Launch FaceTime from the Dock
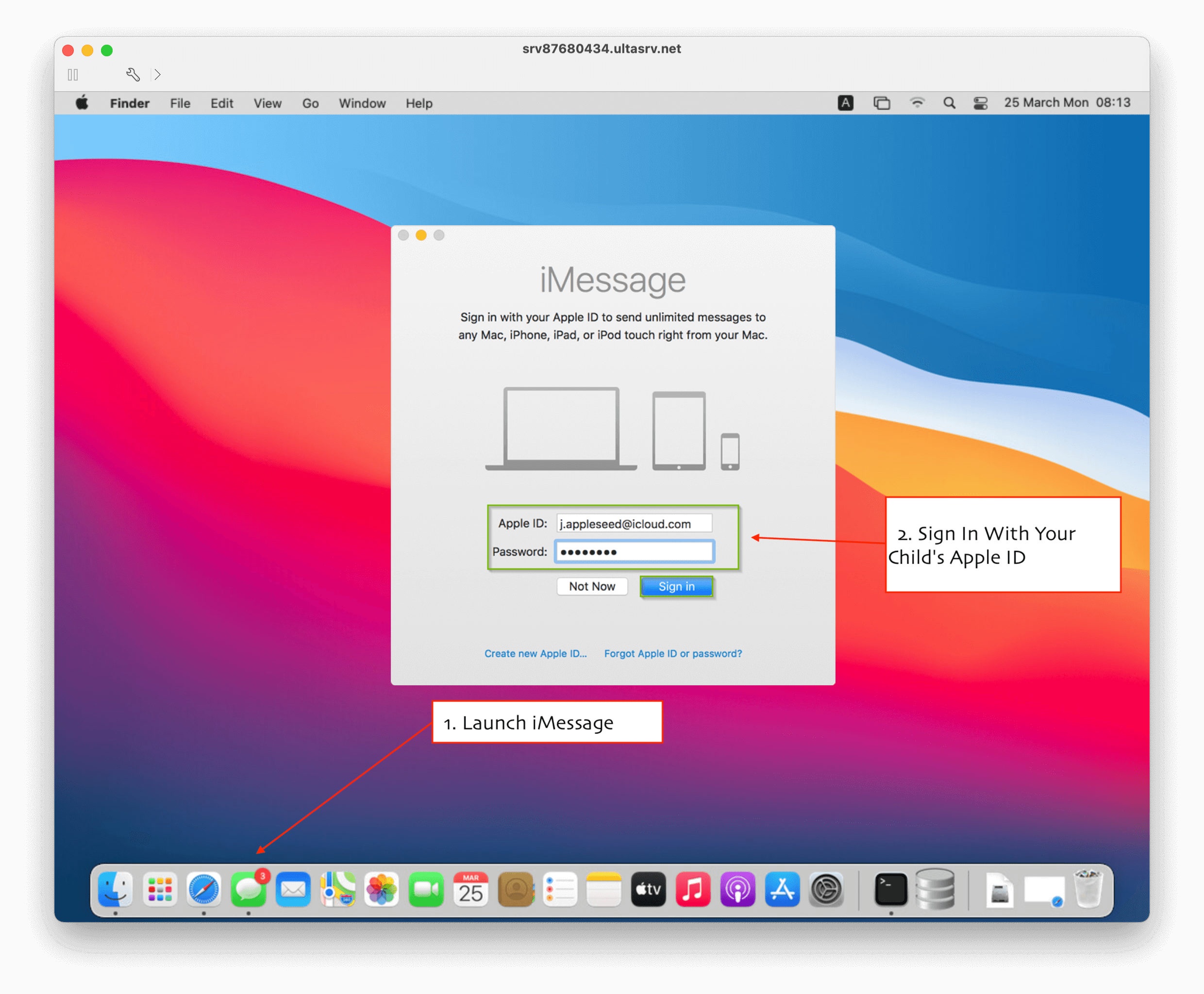 coord(426,889)
